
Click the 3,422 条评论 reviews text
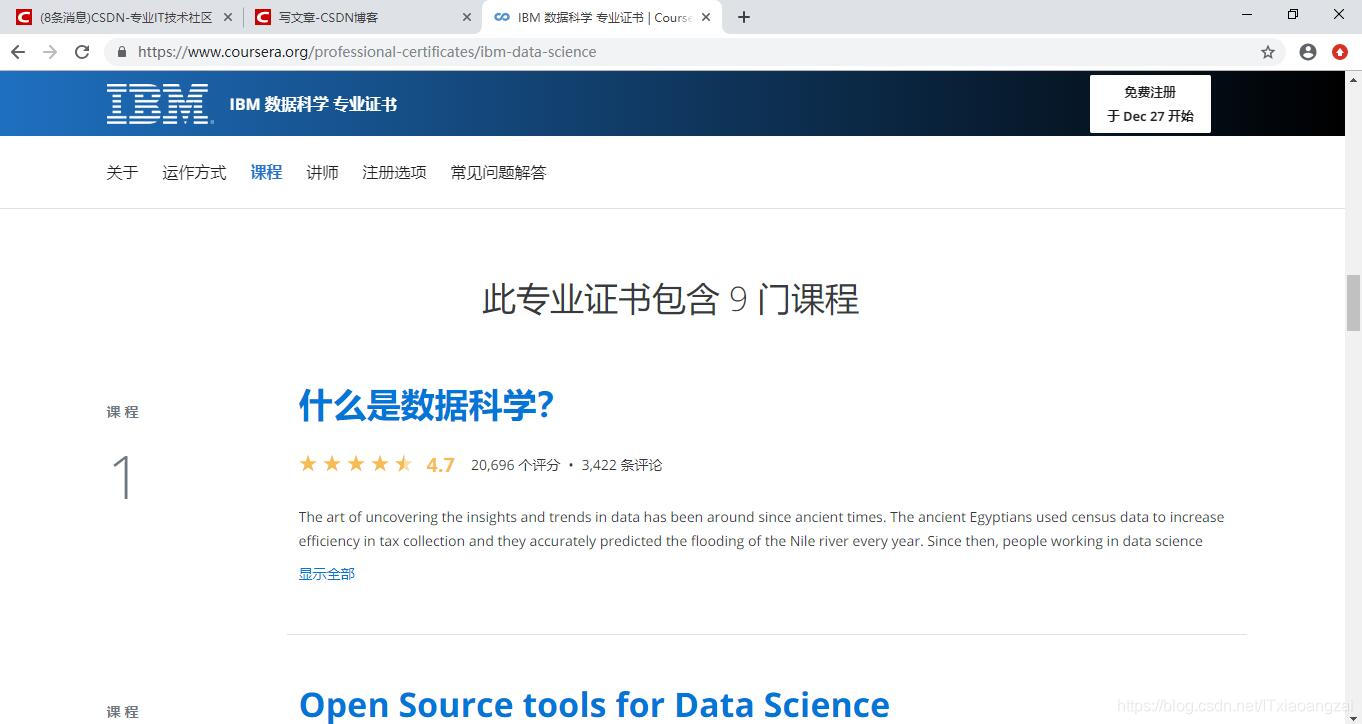coord(622,465)
